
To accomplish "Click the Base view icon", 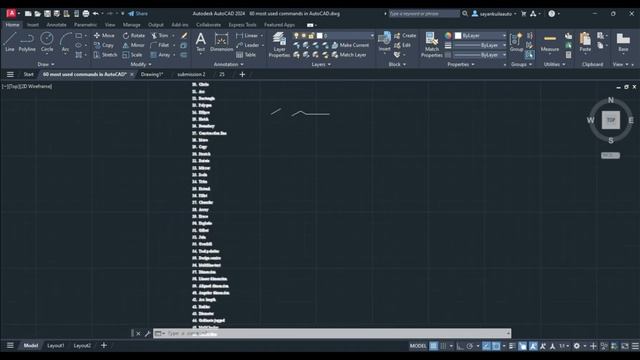I will pos(623,42).
